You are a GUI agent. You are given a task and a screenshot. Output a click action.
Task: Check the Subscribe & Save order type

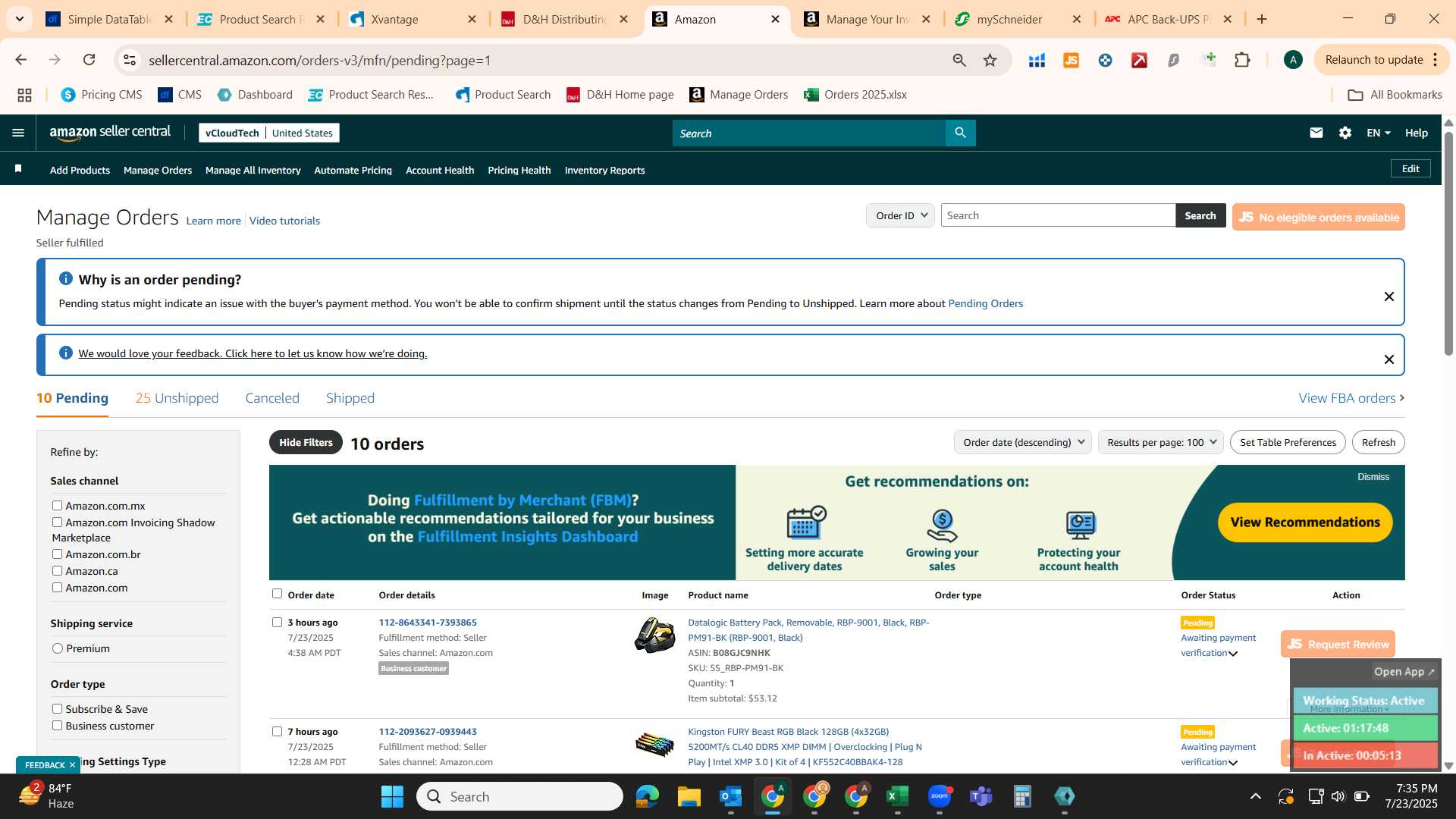57,709
